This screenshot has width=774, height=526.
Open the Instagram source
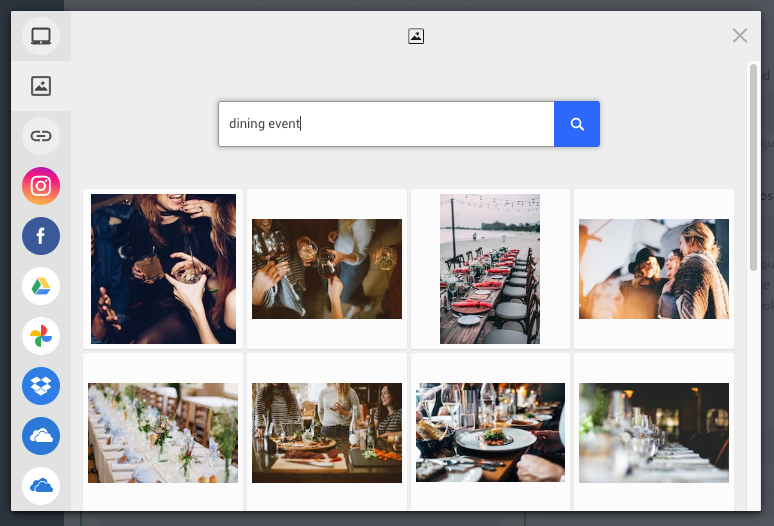[x=41, y=185]
